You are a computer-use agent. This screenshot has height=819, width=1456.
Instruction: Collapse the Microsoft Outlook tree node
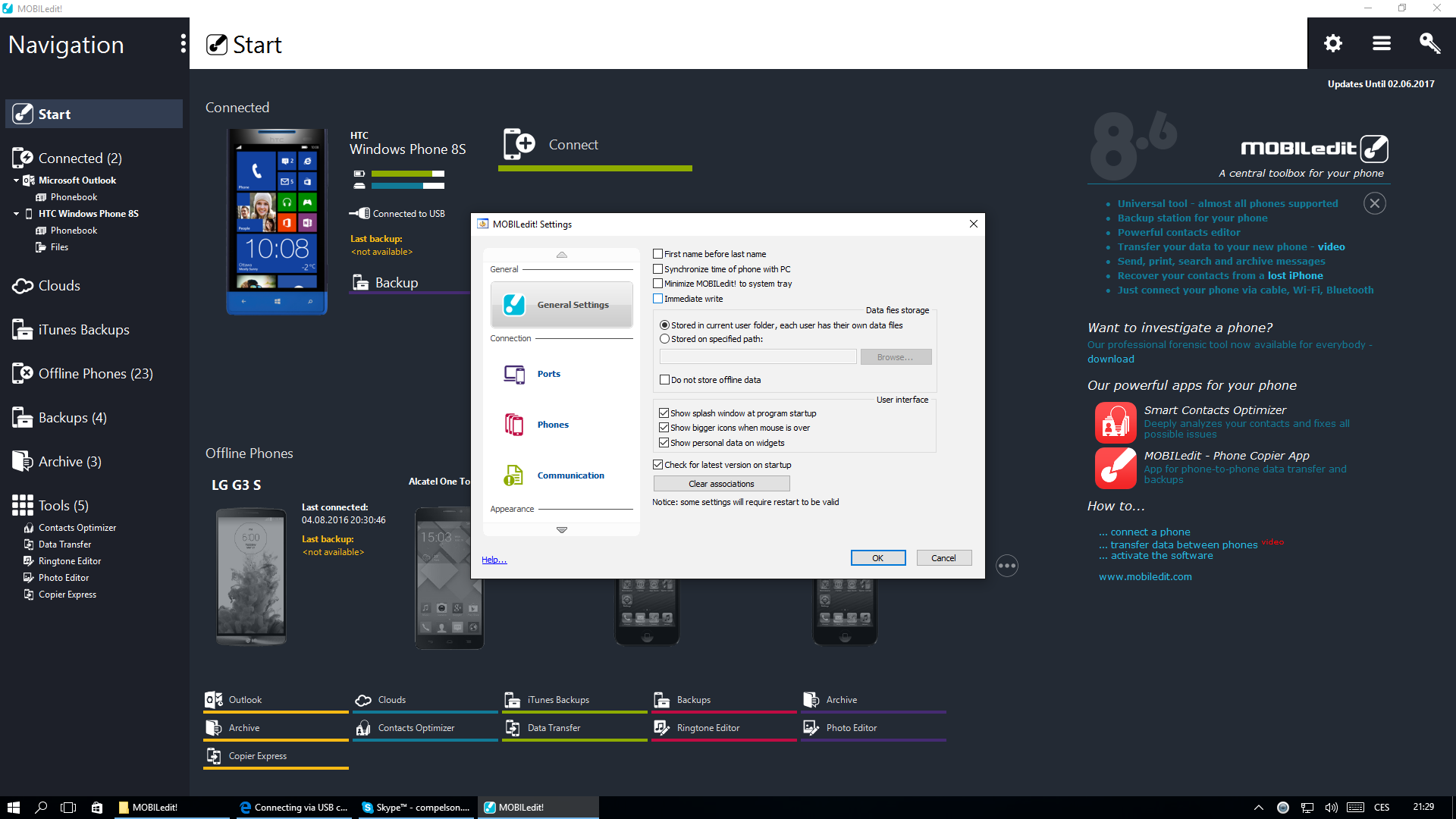(16, 180)
